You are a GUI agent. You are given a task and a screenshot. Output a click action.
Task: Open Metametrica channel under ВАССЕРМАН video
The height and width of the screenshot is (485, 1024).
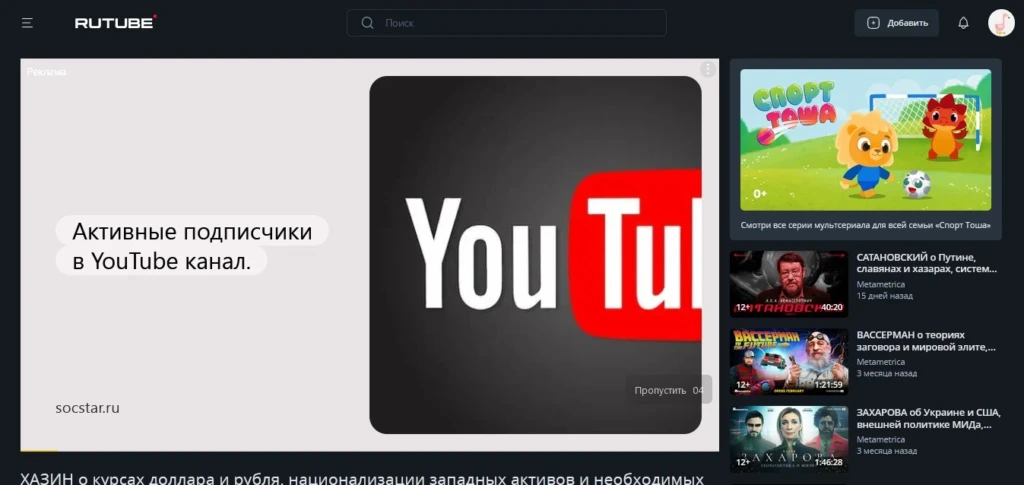pos(880,362)
